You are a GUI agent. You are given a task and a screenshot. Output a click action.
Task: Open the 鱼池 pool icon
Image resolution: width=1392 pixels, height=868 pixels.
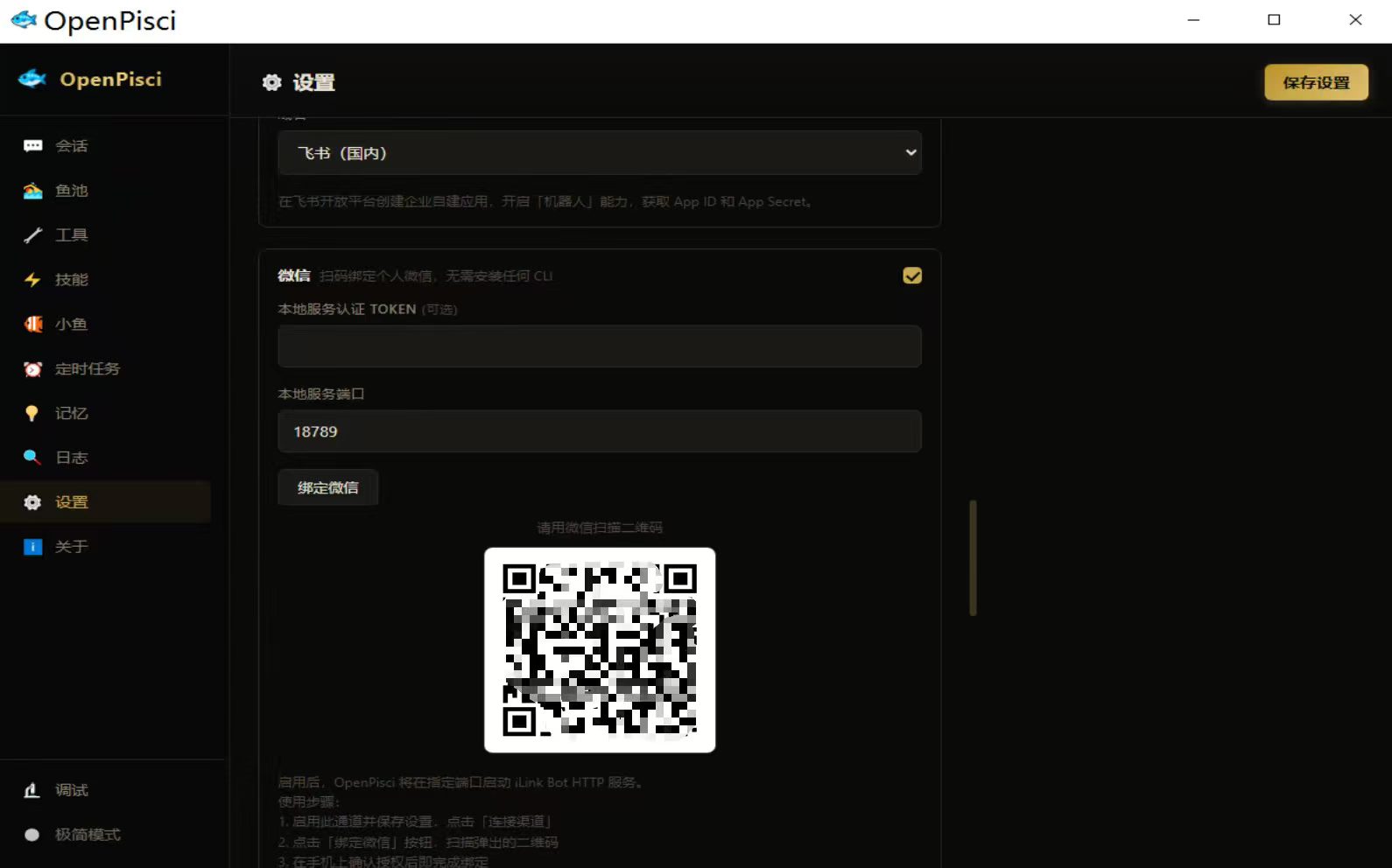click(x=32, y=191)
